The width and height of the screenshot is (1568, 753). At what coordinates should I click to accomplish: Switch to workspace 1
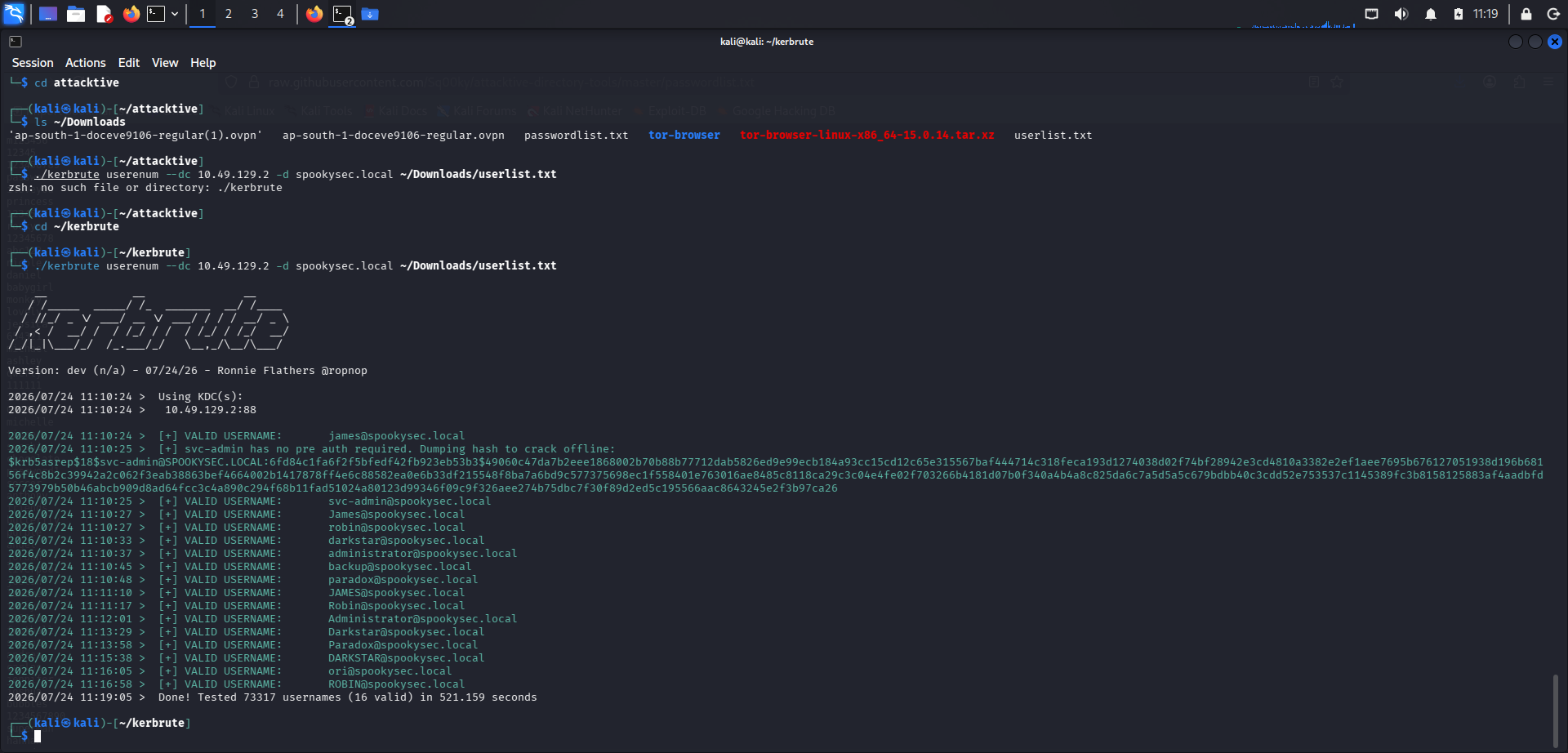pos(203,14)
